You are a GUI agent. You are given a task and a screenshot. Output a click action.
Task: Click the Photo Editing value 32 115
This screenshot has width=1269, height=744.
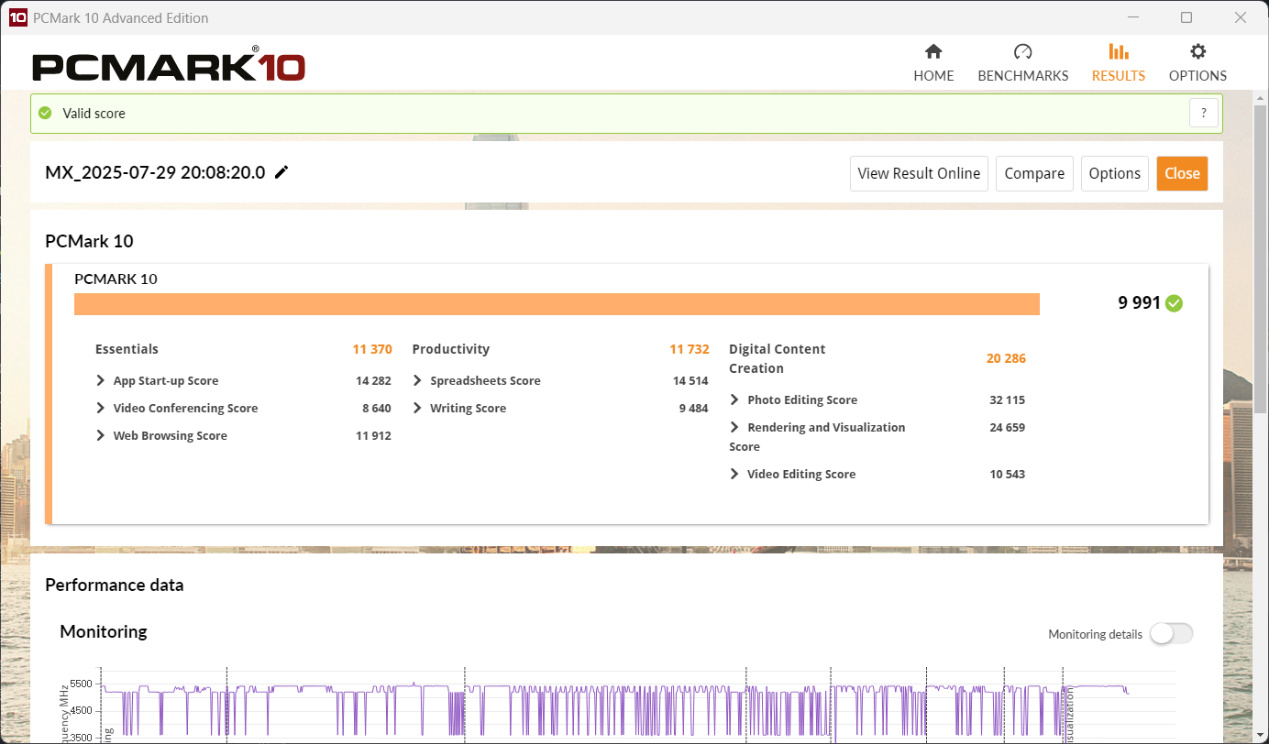[1007, 399]
